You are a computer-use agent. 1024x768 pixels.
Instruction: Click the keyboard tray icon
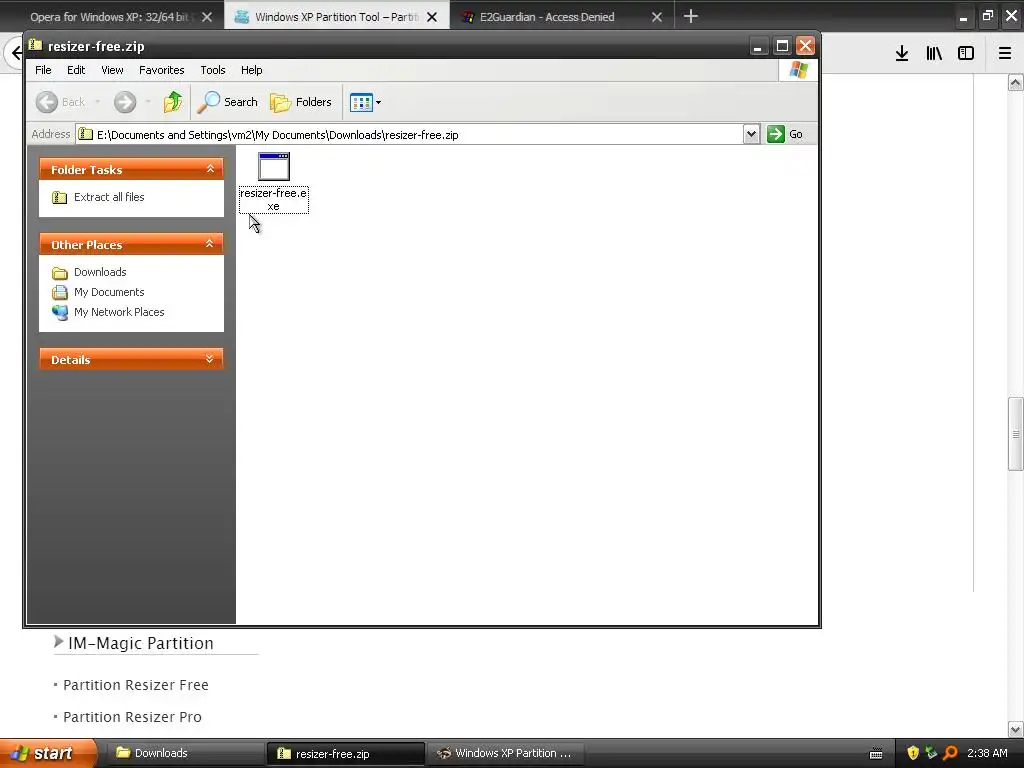click(x=876, y=754)
